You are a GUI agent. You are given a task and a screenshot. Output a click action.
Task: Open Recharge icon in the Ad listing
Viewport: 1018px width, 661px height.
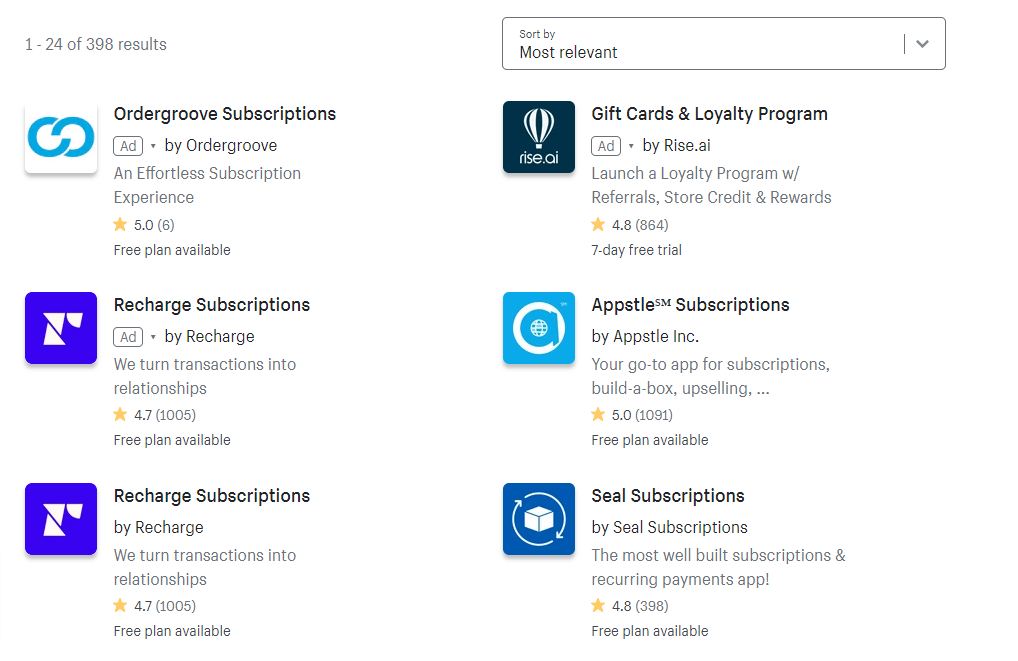(61, 328)
